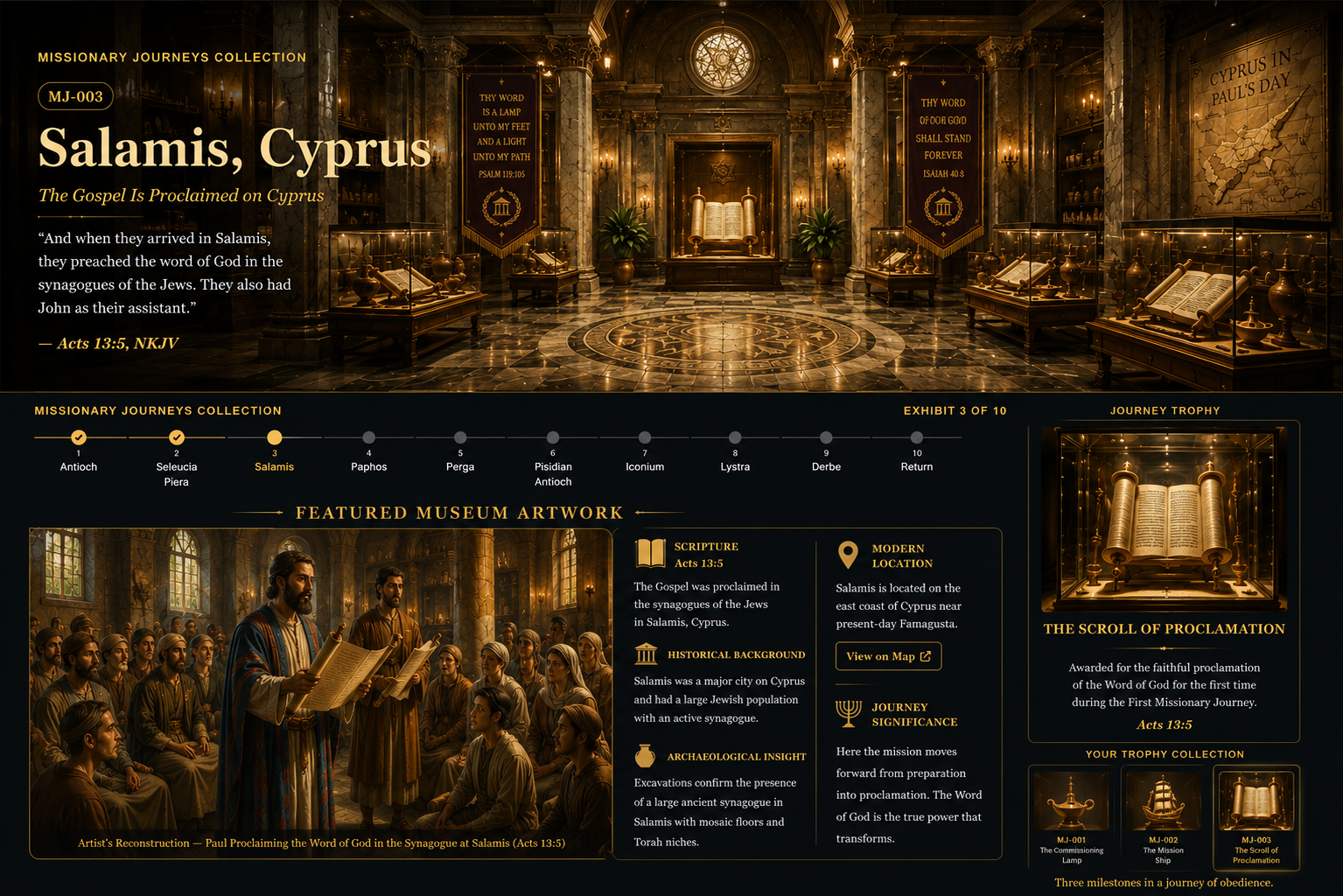1343x896 pixels.
Task: Select the current Salamis step marker
Action: (x=275, y=437)
